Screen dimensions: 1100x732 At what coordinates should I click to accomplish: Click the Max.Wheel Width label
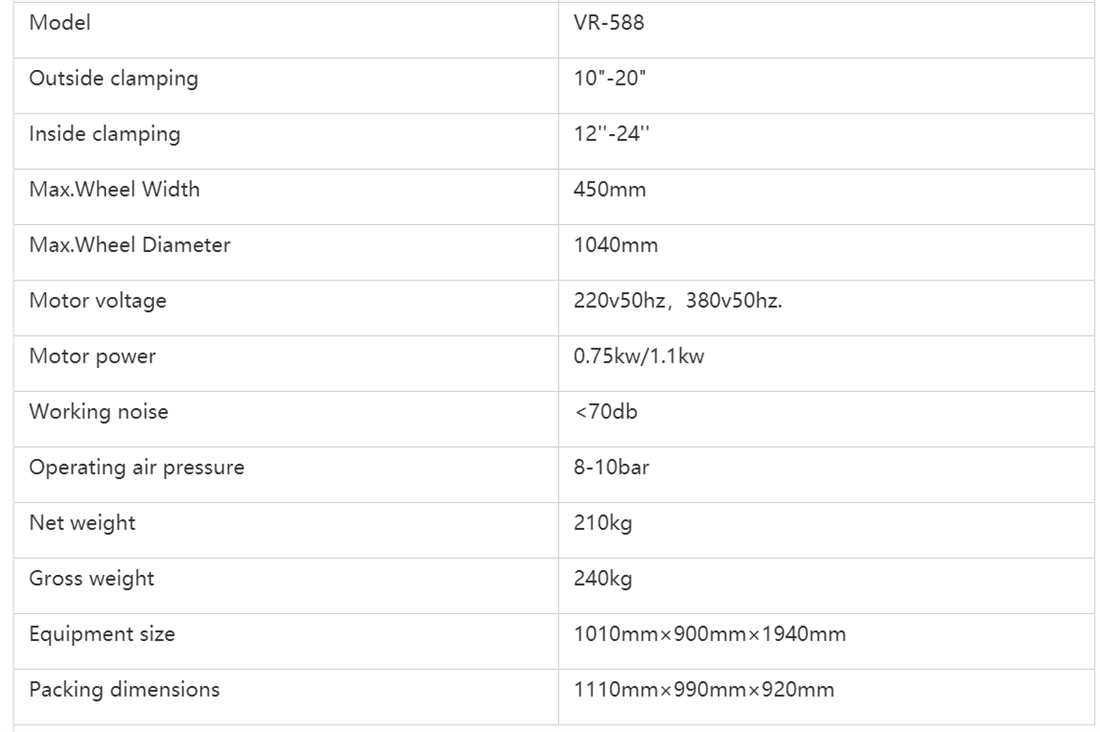point(114,189)
